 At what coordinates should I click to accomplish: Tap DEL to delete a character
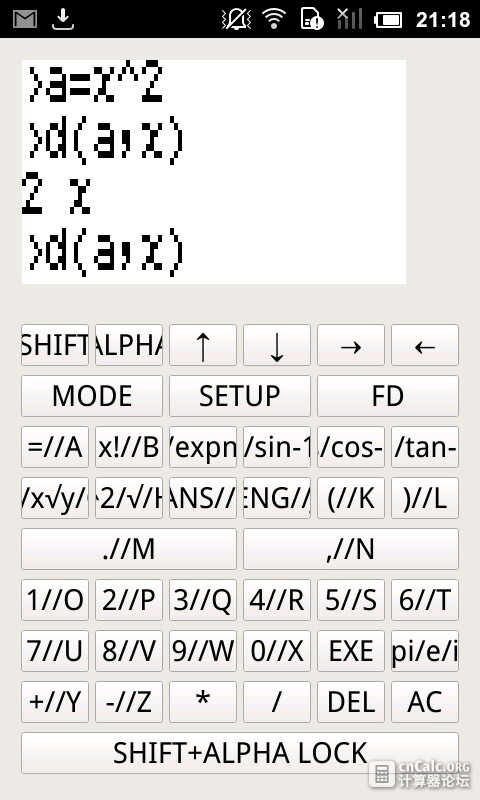coord(351,702)
